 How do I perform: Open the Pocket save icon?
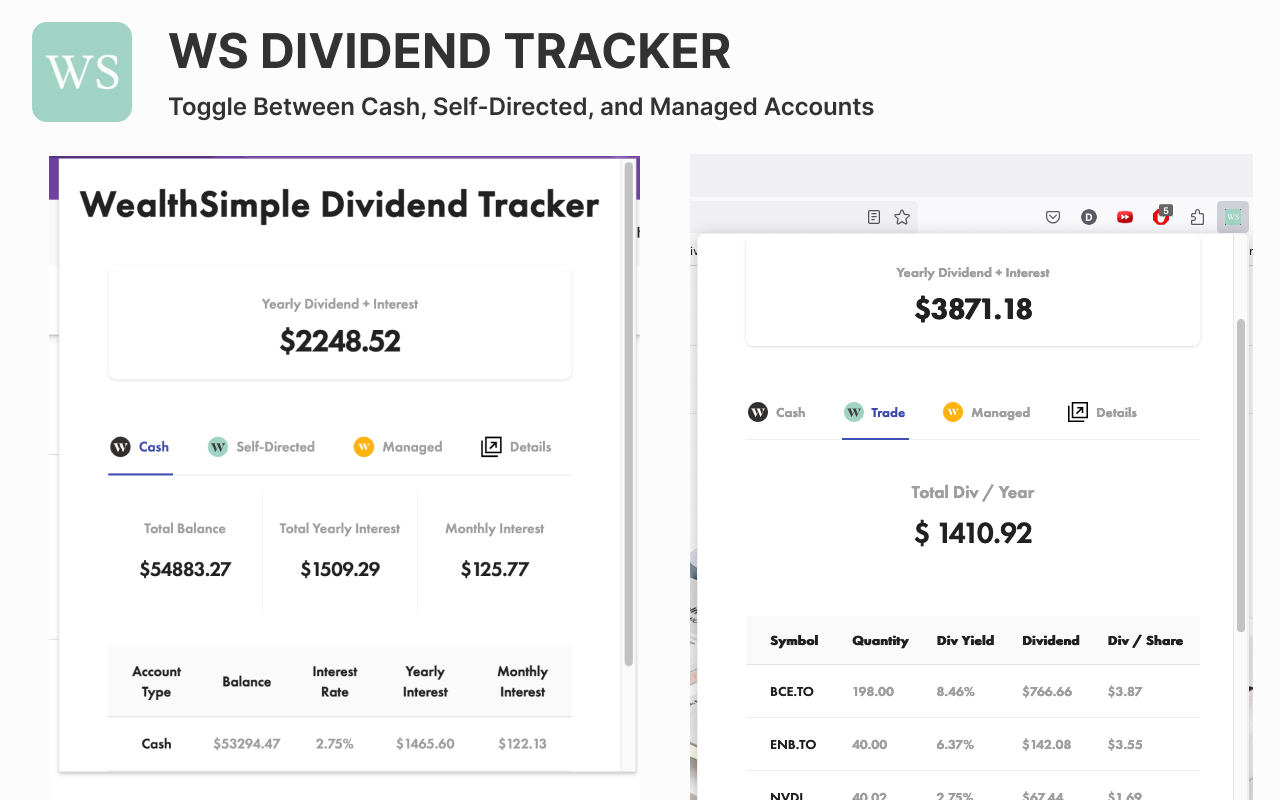click(x=1052, y=217)
